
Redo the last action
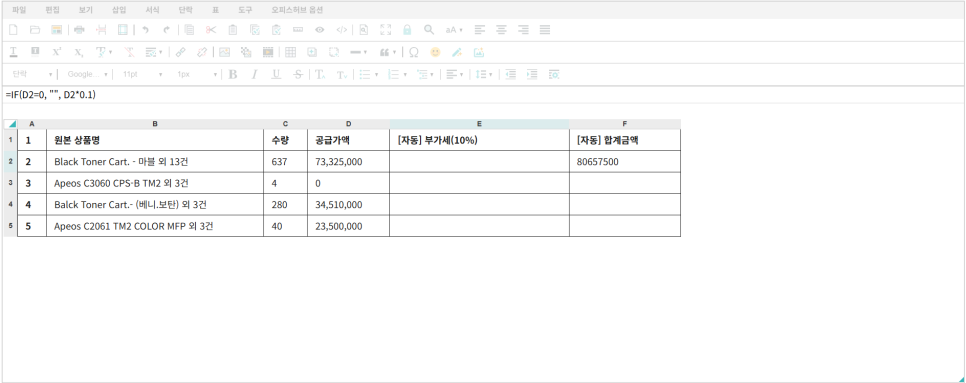point(167,30)
